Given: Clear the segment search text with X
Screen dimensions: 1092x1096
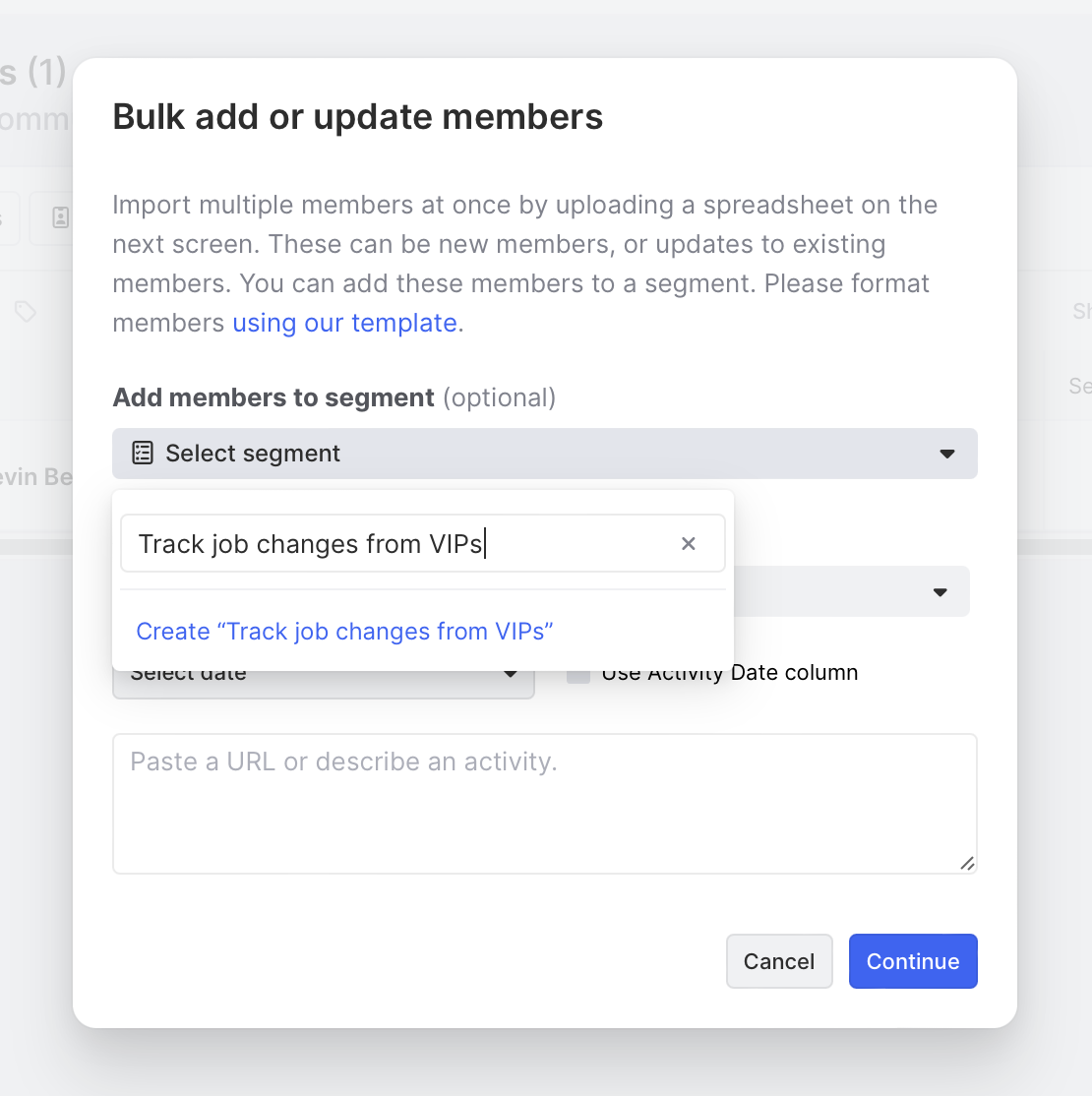Looking at the screenshot, I should [689, 544].
